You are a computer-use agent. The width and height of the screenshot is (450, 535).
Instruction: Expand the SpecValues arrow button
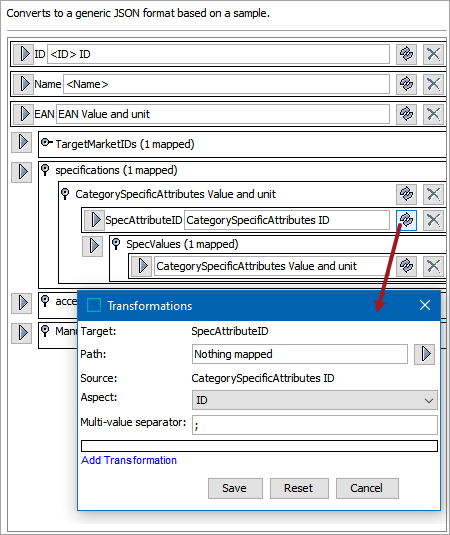coord(92,246)
